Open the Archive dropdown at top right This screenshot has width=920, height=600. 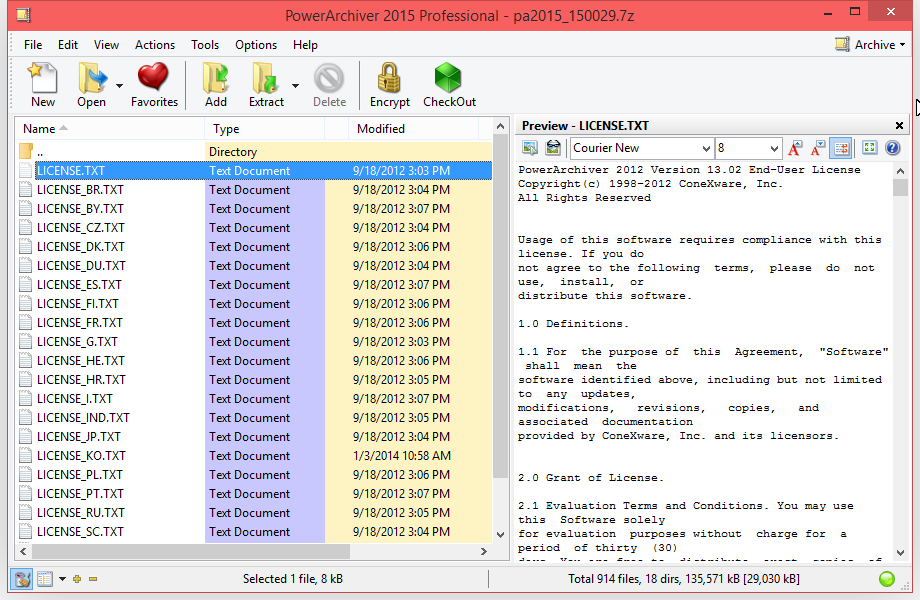pos(870,45)
